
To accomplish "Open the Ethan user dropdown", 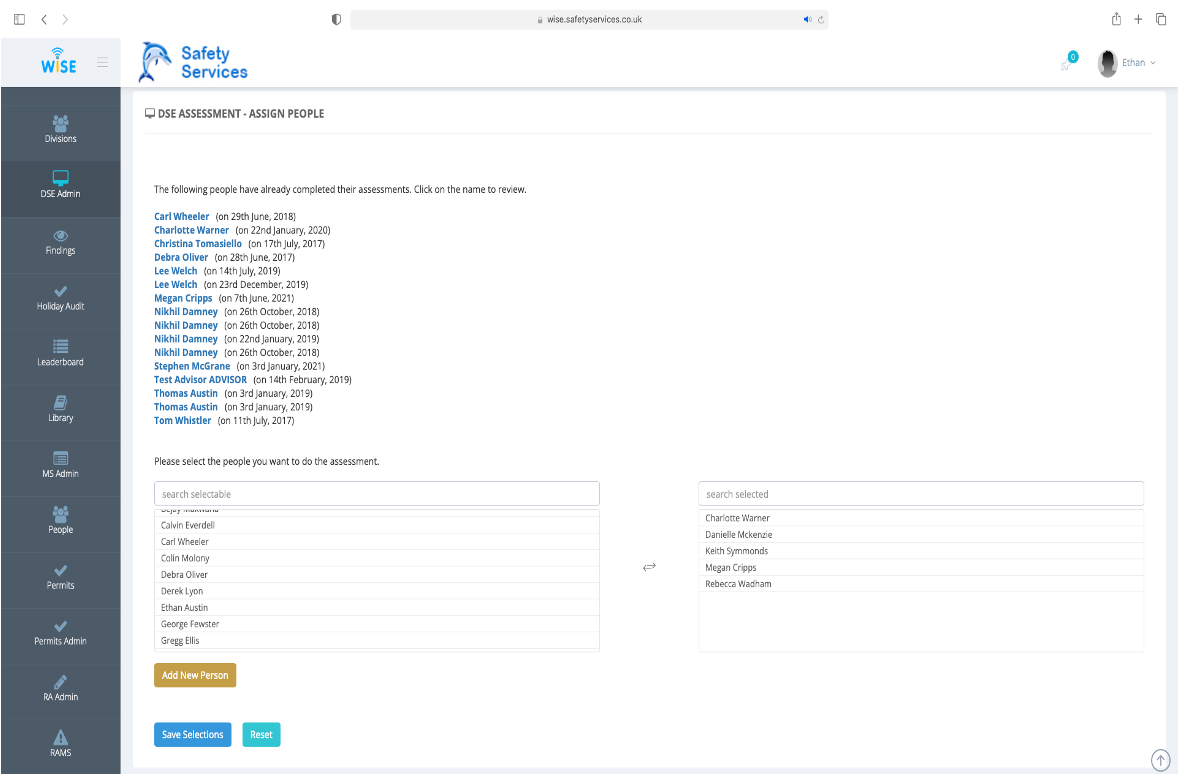I will [1139, 63].
